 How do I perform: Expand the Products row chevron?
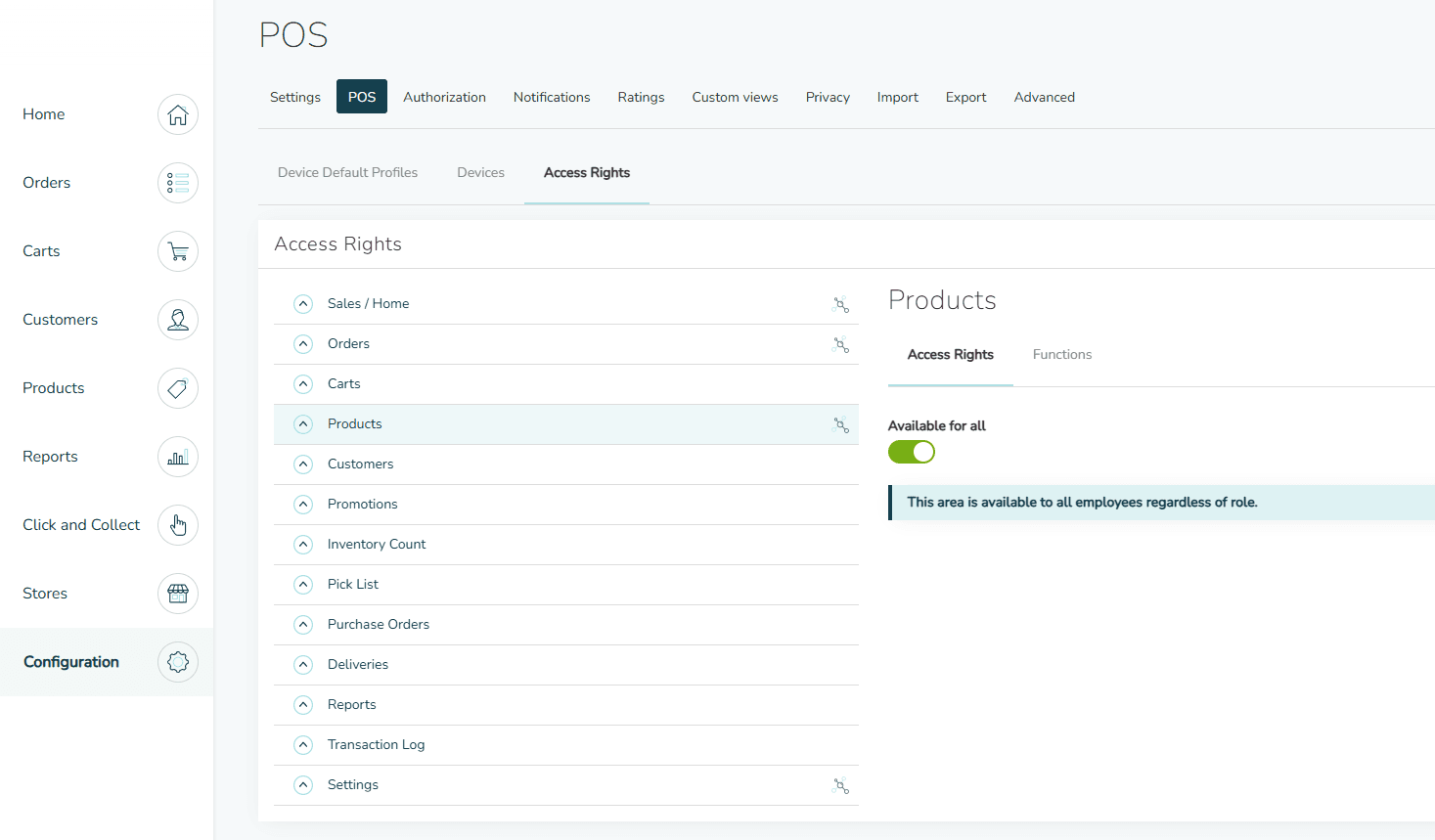click(303, 424)
